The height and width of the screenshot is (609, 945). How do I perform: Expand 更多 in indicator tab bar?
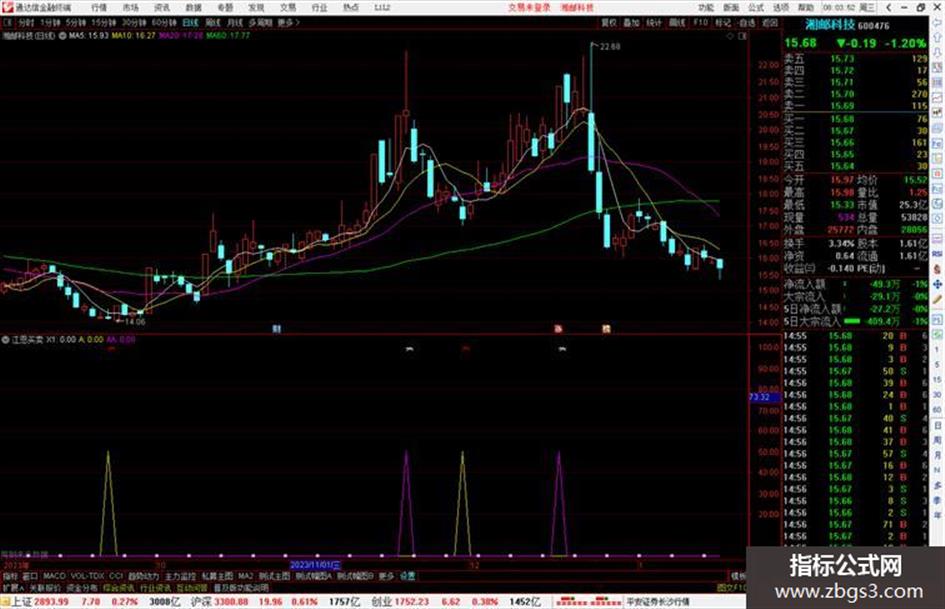pyautogui.click(x=386, y=576)
